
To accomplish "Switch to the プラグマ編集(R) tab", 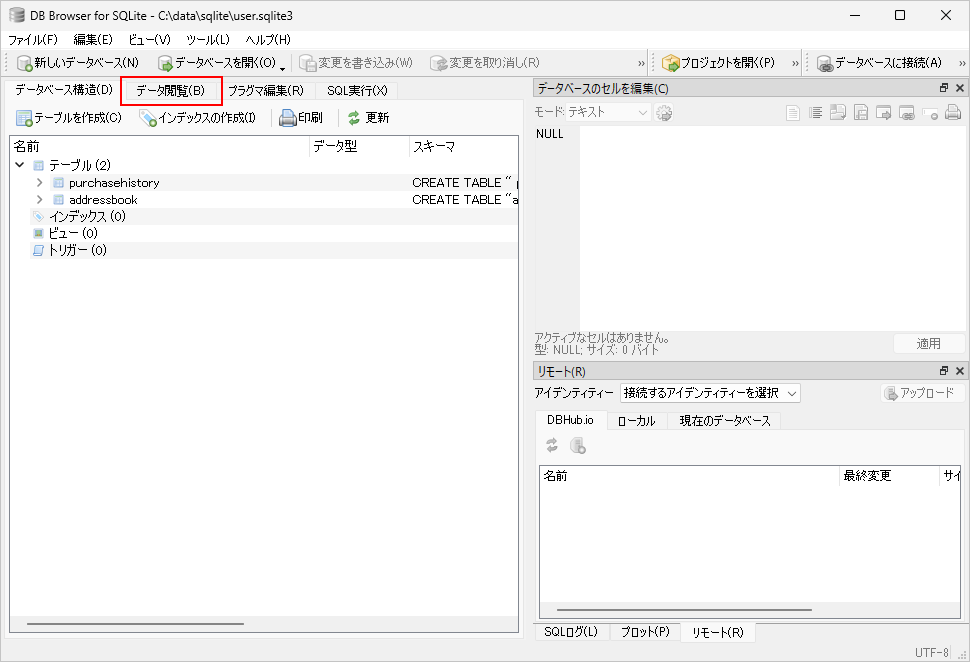I will 266,90.
